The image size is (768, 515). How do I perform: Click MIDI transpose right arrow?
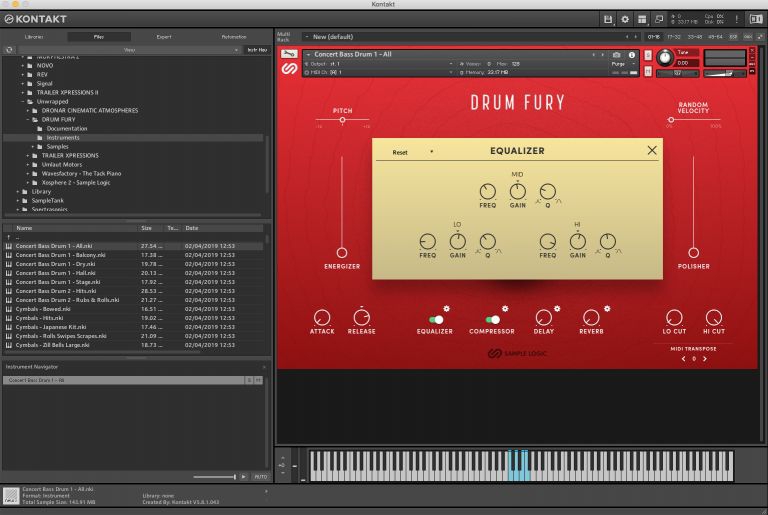pyautogui.click(x=705, y=359)
